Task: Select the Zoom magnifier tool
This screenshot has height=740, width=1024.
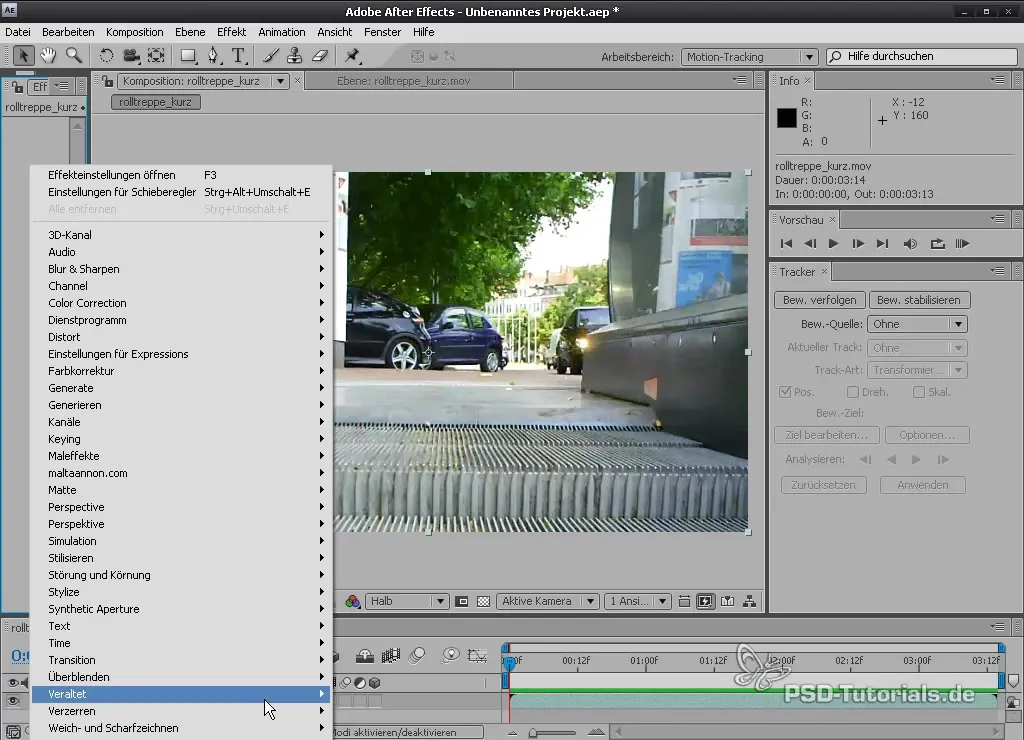Action: tap(74, 56)
